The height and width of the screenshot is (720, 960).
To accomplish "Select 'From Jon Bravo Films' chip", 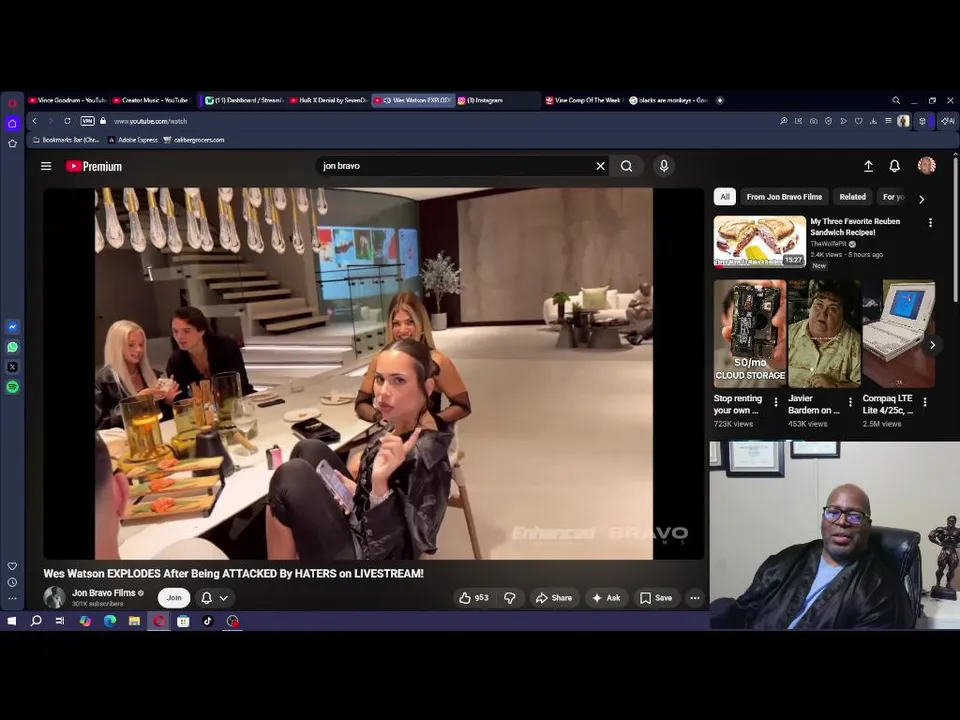I will (x=784, y=197).
